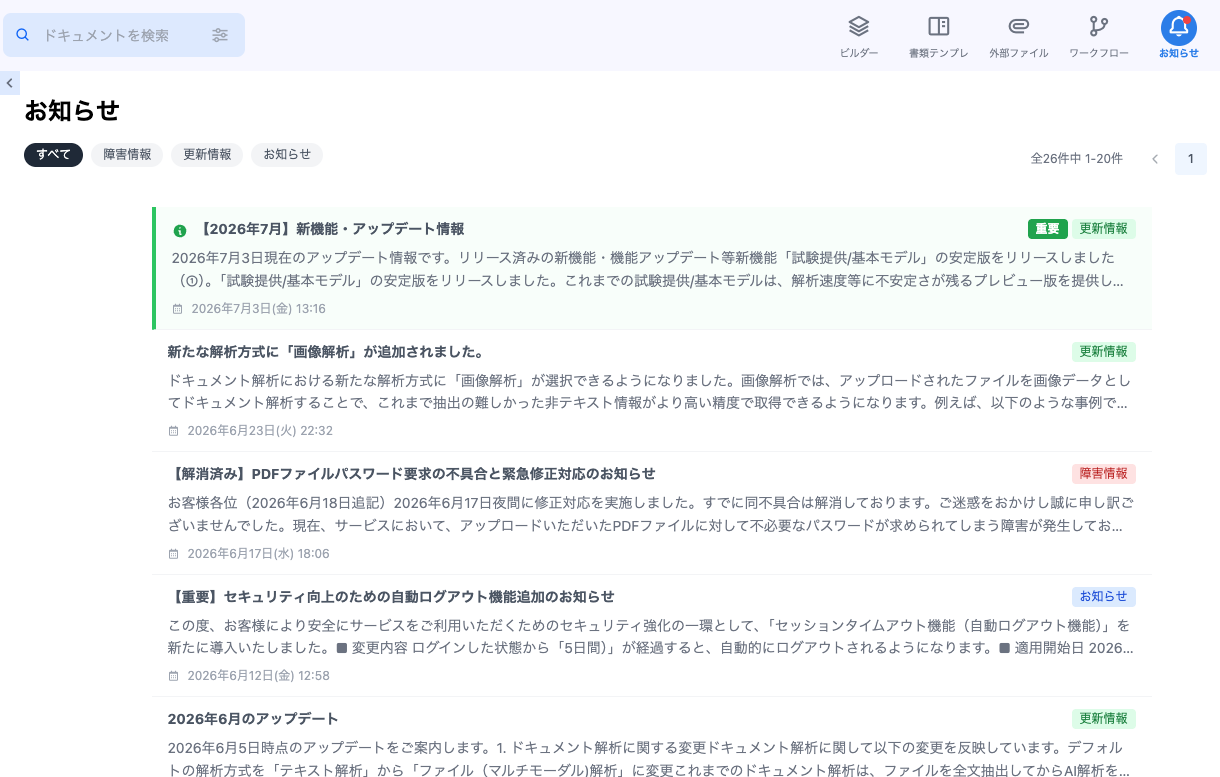1220x777 pixels.
Task: Click summary text of 自動ログアウト notice
Action: 651,637
